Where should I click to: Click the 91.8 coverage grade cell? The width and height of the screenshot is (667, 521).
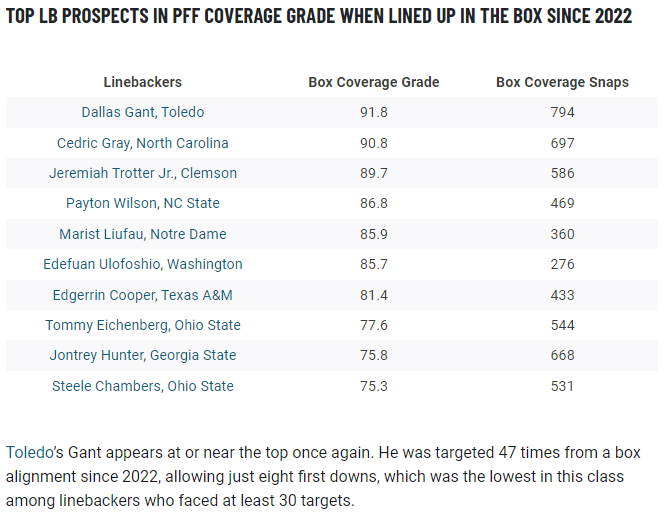373,112
